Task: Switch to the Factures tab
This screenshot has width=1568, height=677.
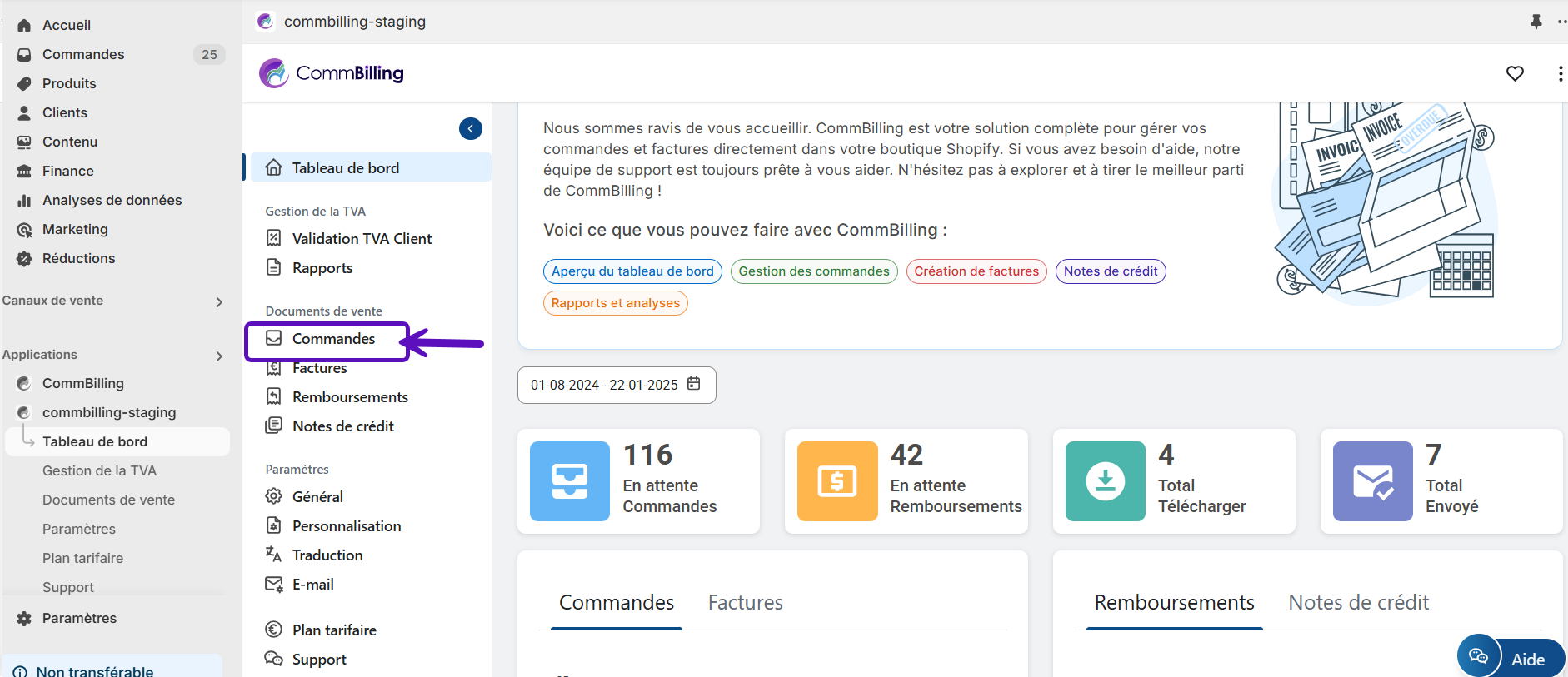Action: click(x=745, y=602)
